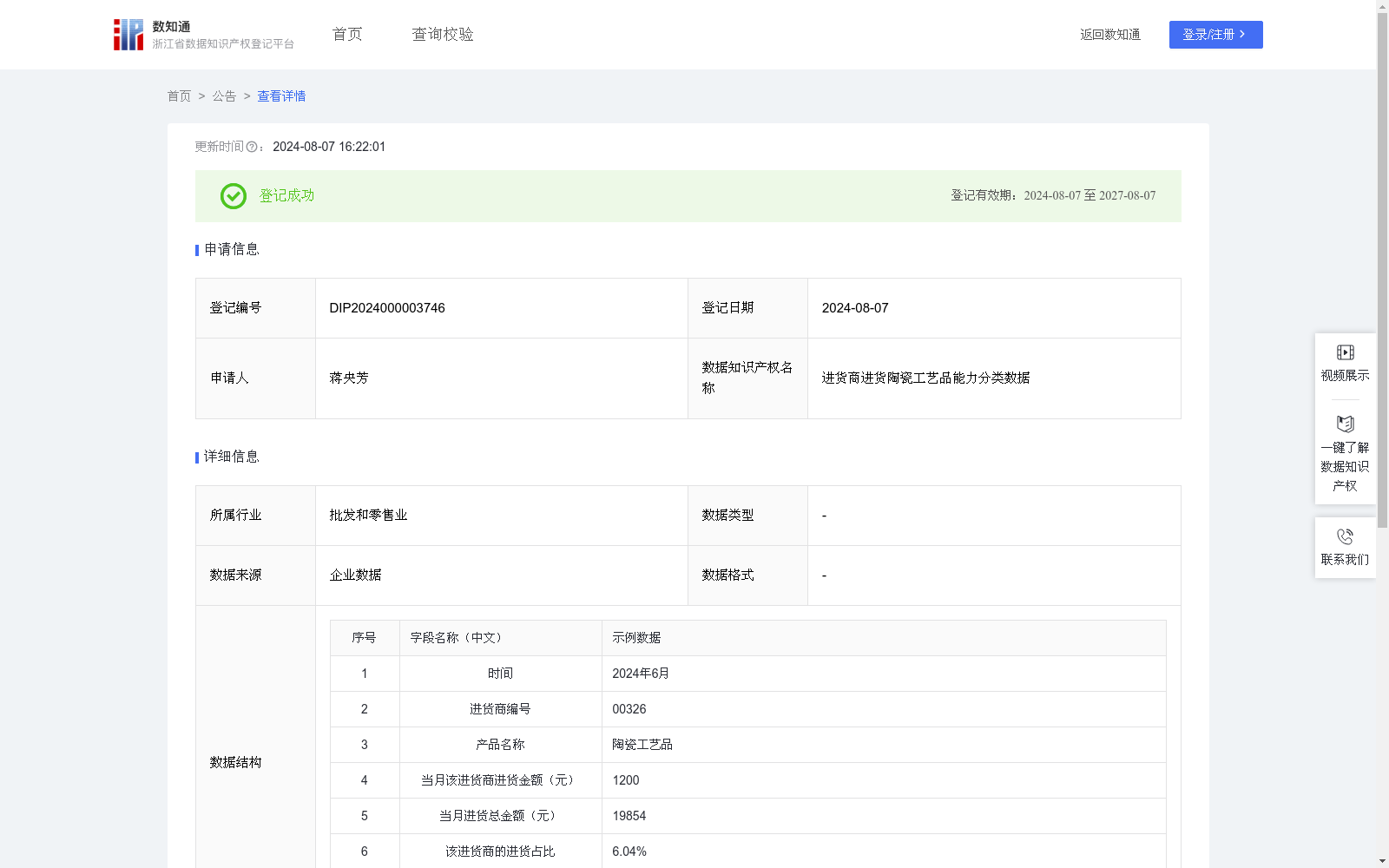Image resolution: width=1389 pixels, height=868 pixels.
Task: Open the 首页 navigation menu item
Action: click(x=347, y=35)
